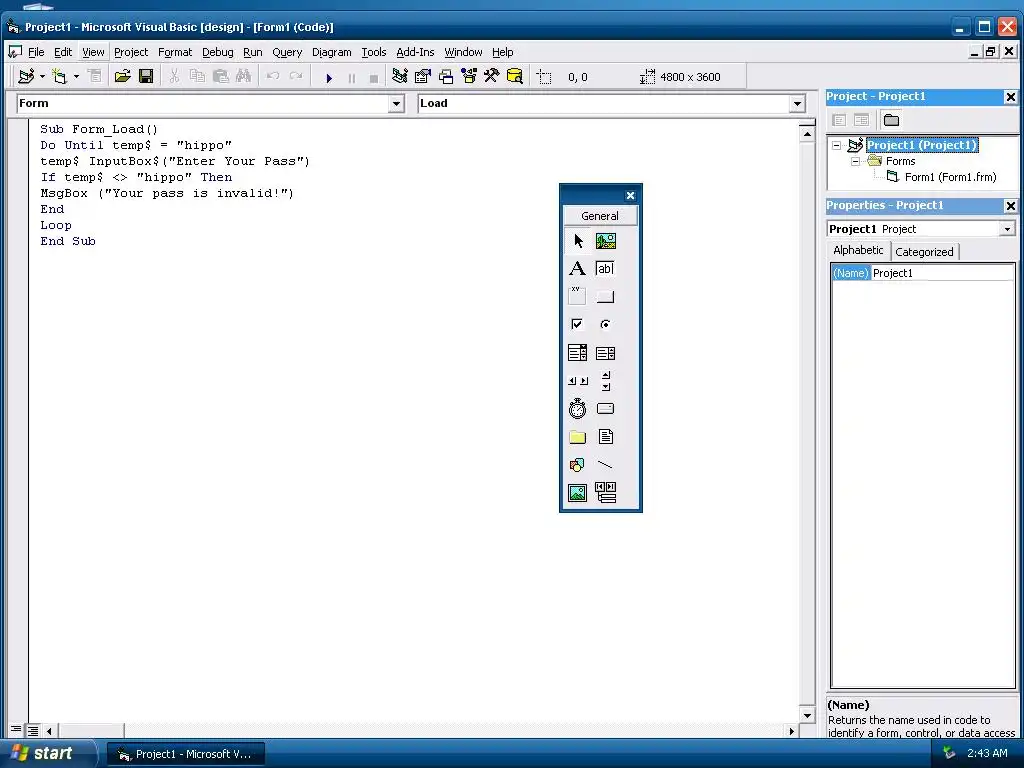Open the Menu Editor from the toolbar

[95, 76]
